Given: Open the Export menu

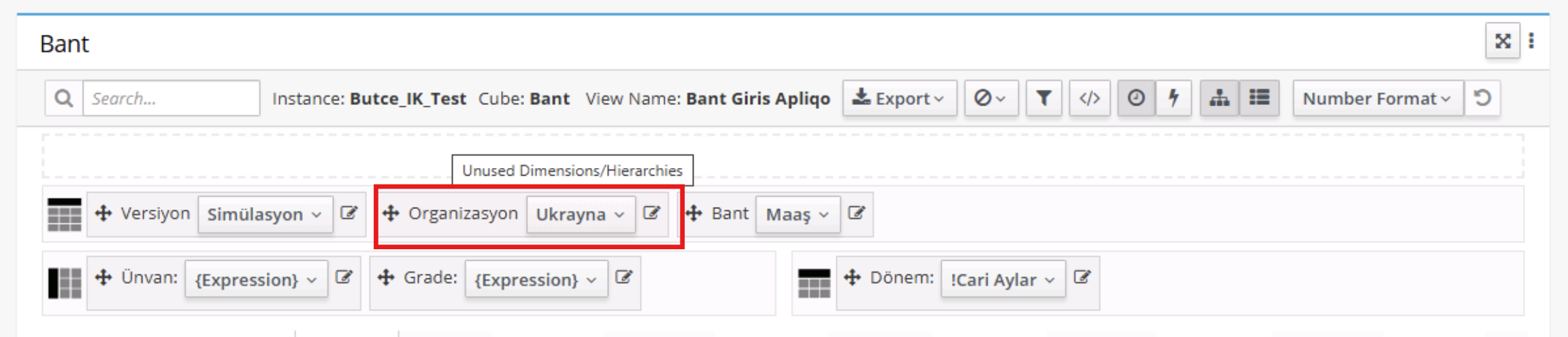Looking at the screenshot, I should (x=899, y=99).
